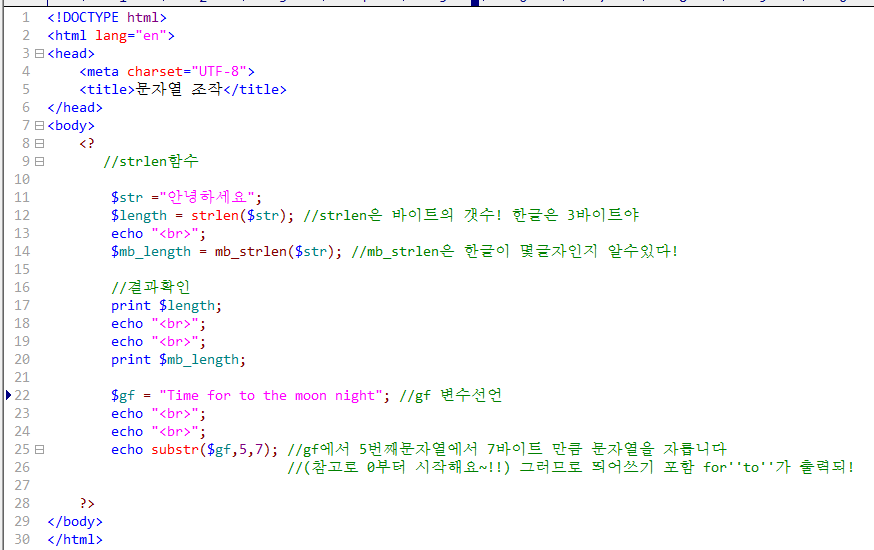Image resolution: width=874 pixels, height=550 pixels.
Task: Click line number 10 in the gutter
Action: click(x=22, y=179)
